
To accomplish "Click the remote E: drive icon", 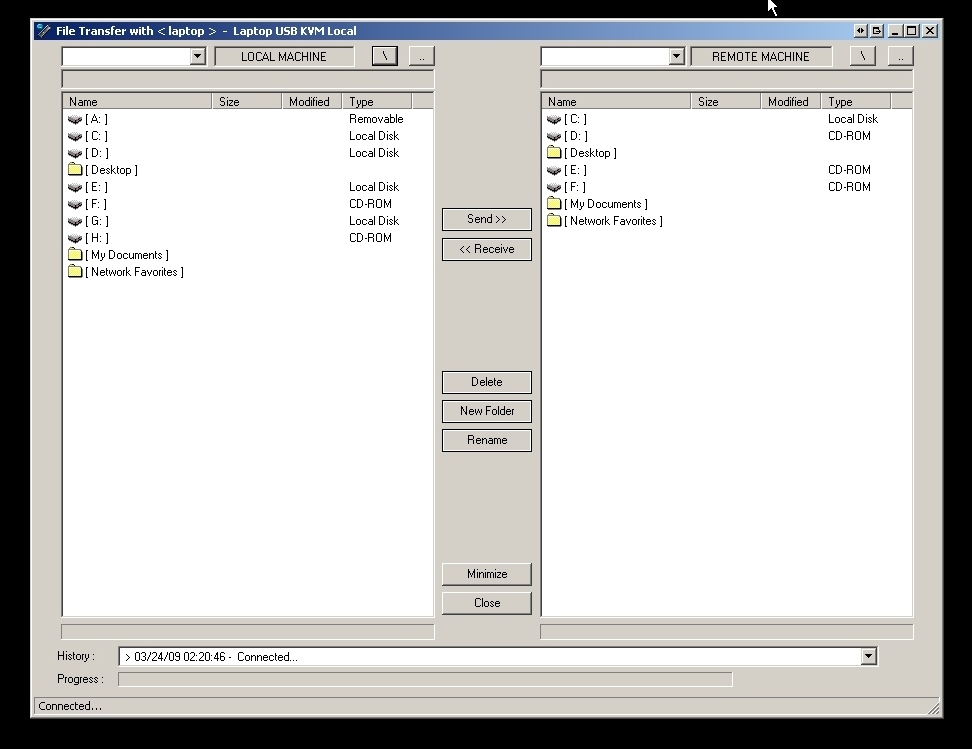I will click(554, 170).
